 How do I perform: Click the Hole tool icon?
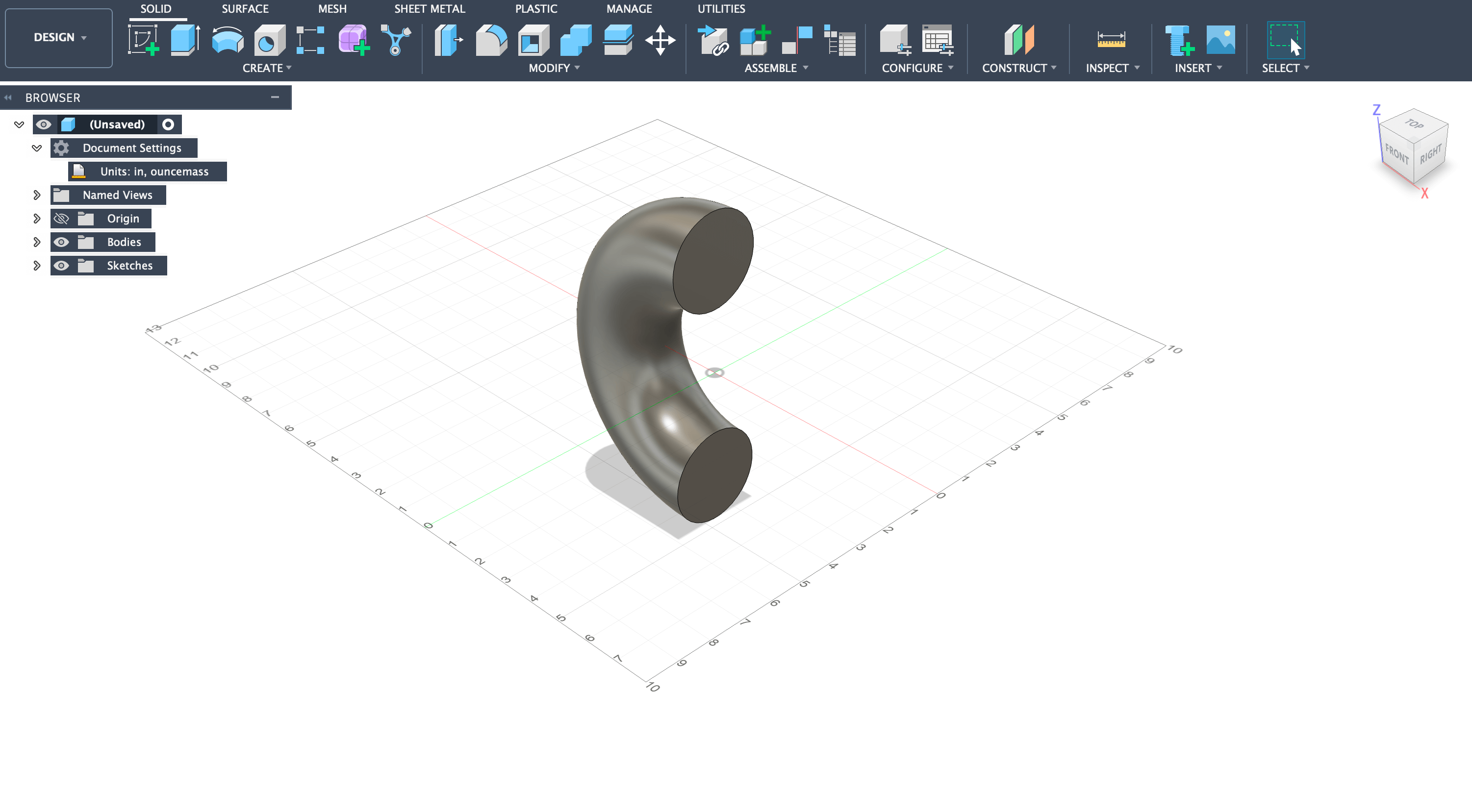tap(269, 40)
